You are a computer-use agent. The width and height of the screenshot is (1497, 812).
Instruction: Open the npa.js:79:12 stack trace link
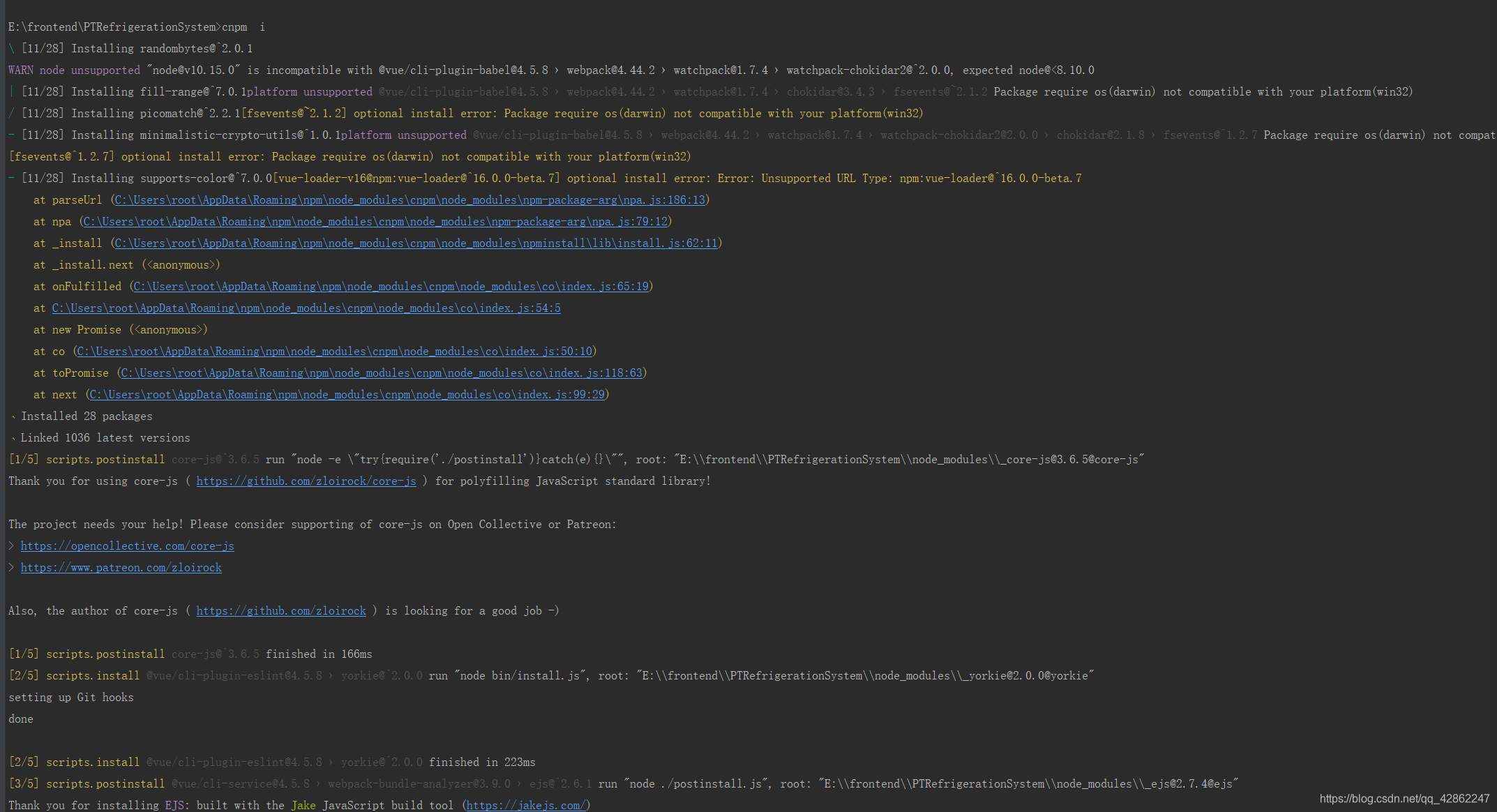[375, 222]
